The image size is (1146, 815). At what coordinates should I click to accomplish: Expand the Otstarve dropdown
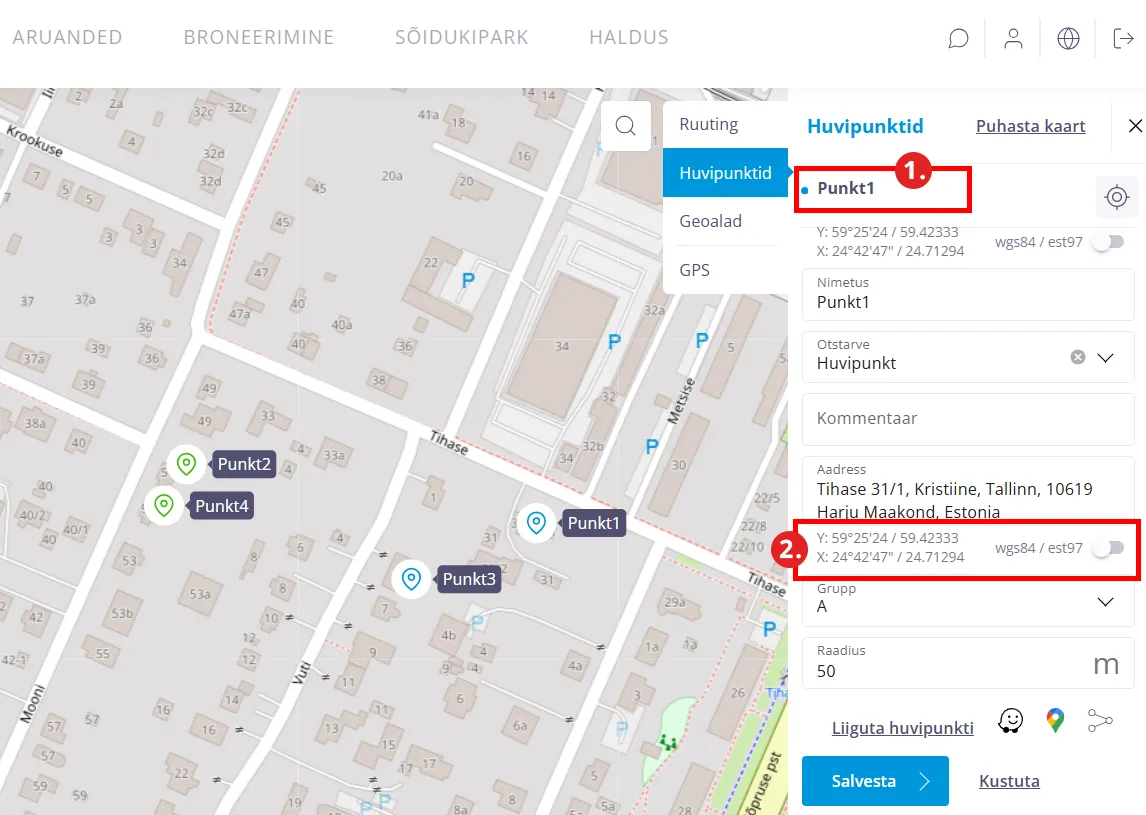tap(1105, 357)
